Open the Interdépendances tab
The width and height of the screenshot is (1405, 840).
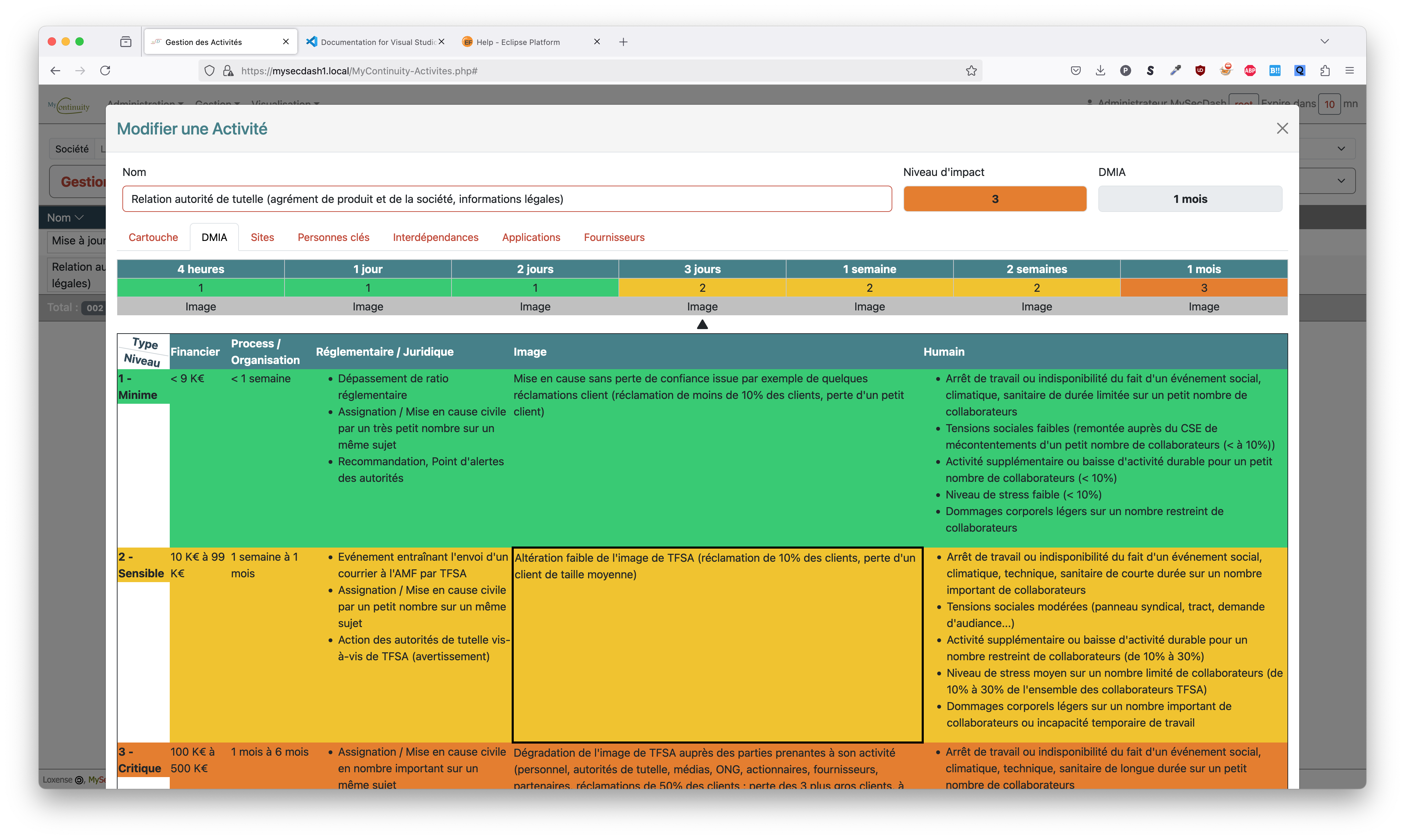(x=435, y=237)
